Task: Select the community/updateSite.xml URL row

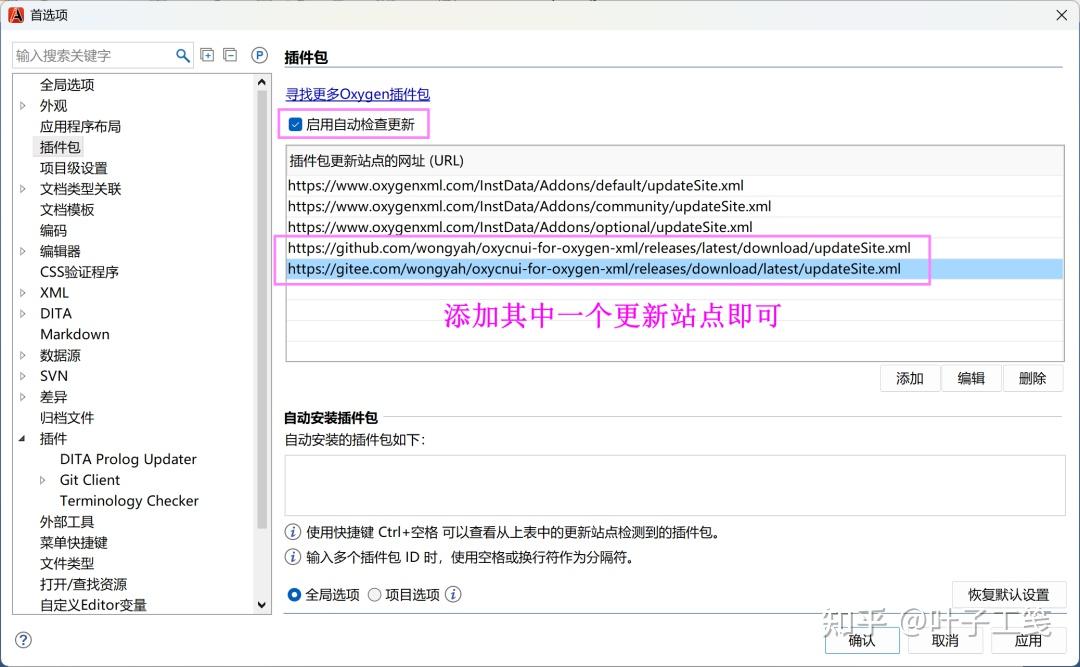Action: (x=674, y=206)
